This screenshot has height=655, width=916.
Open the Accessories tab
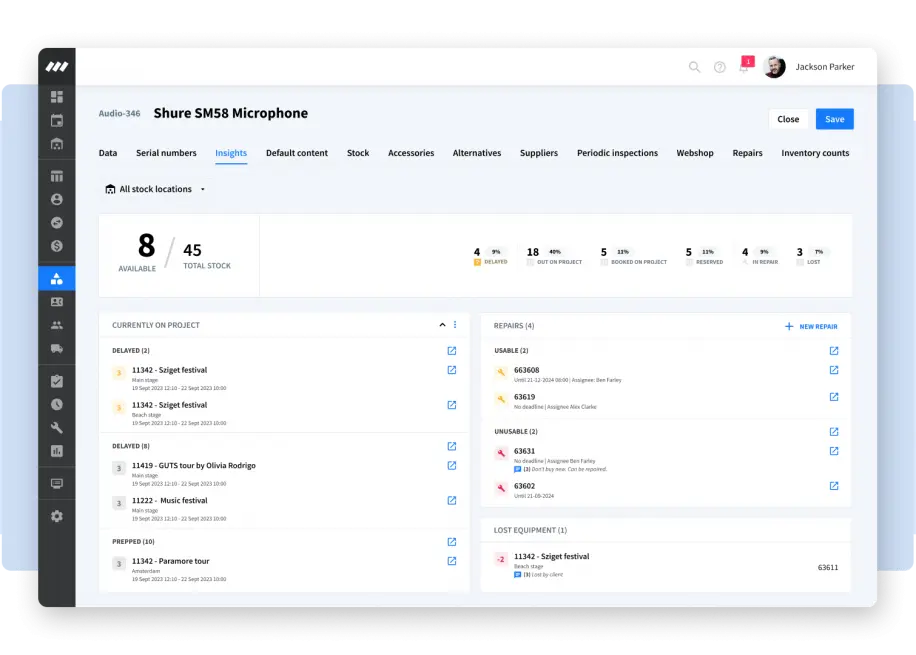pyautogui.click(x=411, y=153)
